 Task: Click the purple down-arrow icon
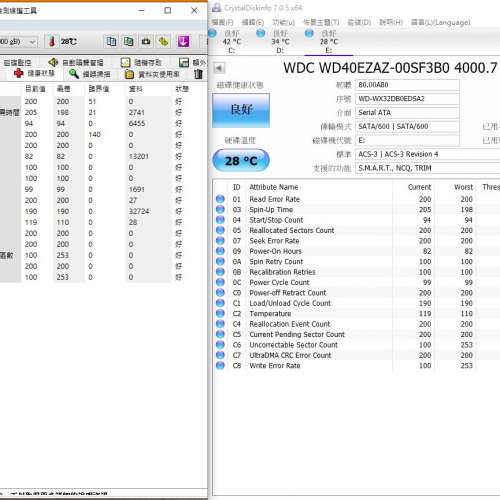[x=183, y=42]
